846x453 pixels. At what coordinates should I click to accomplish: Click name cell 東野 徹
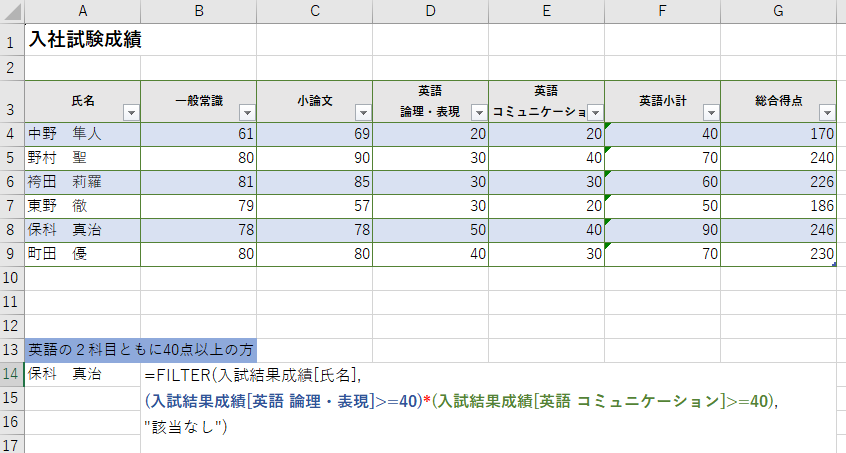83,206
